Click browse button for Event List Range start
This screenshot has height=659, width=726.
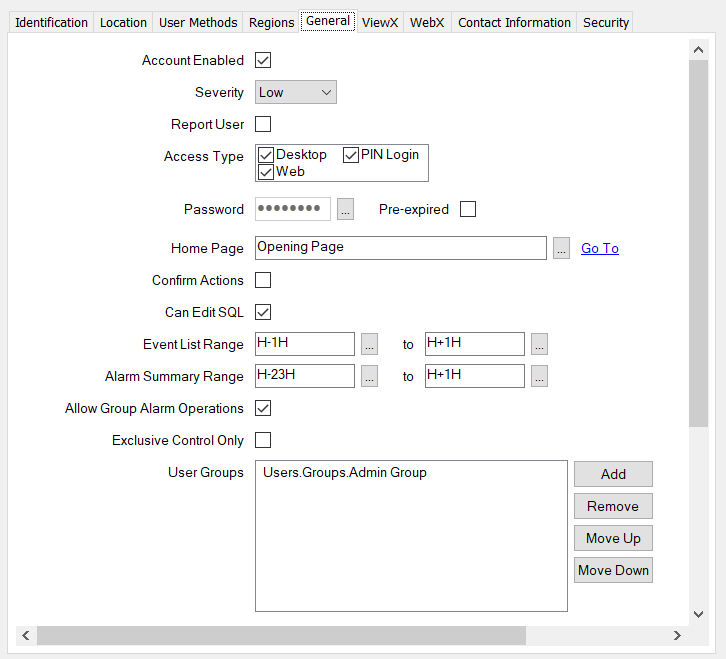pyautogui.click(x=369, y=345)
